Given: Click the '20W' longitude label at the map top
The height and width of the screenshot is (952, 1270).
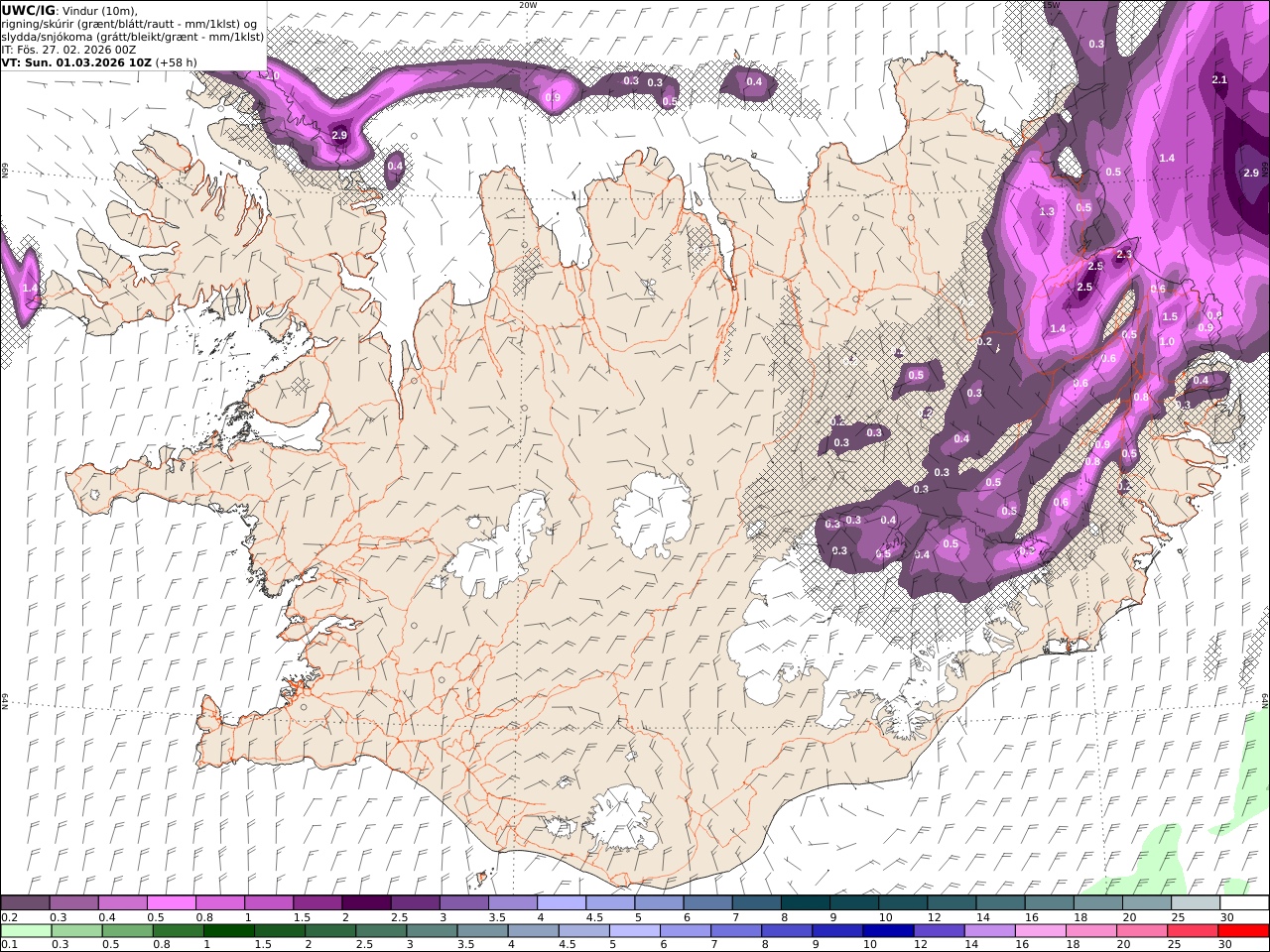Looking at the screenshot, I should coord(528,5).
